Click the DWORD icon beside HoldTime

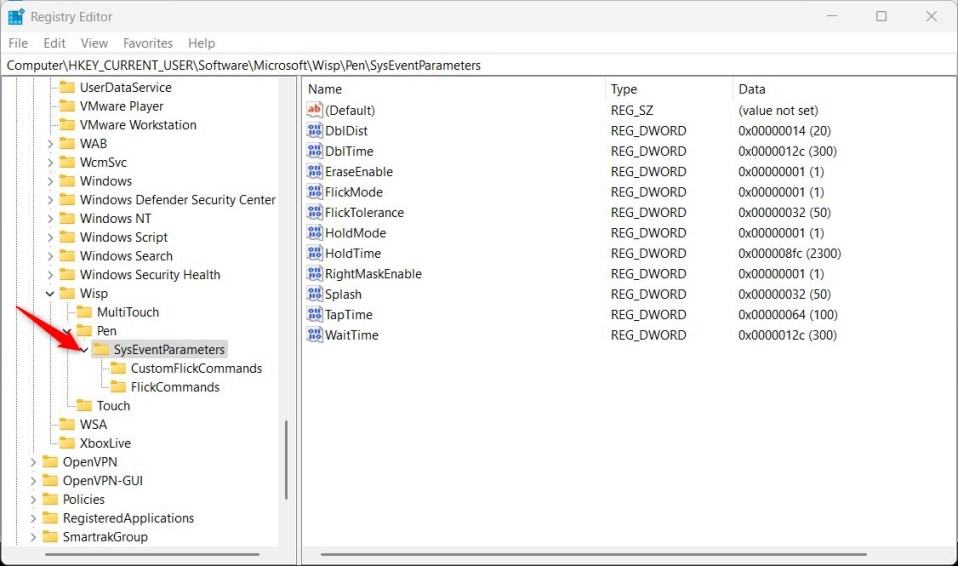315,253
